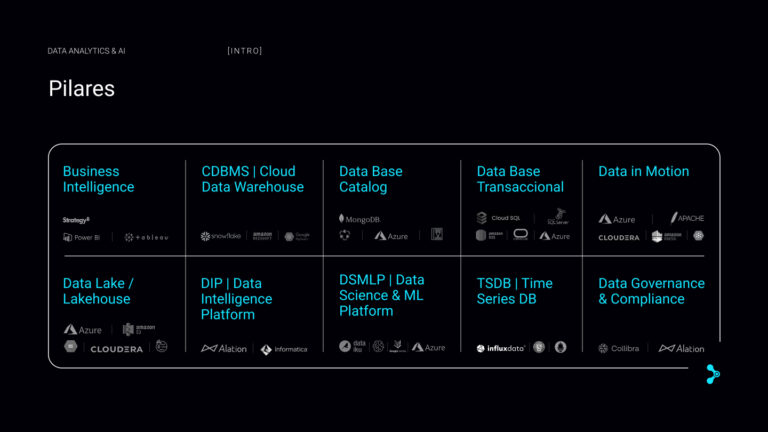Click the Apache logo

687,218
